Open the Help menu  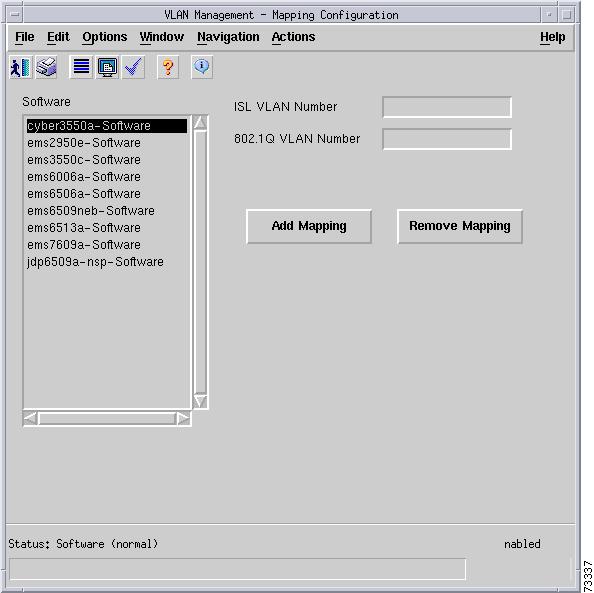point(552,37)
